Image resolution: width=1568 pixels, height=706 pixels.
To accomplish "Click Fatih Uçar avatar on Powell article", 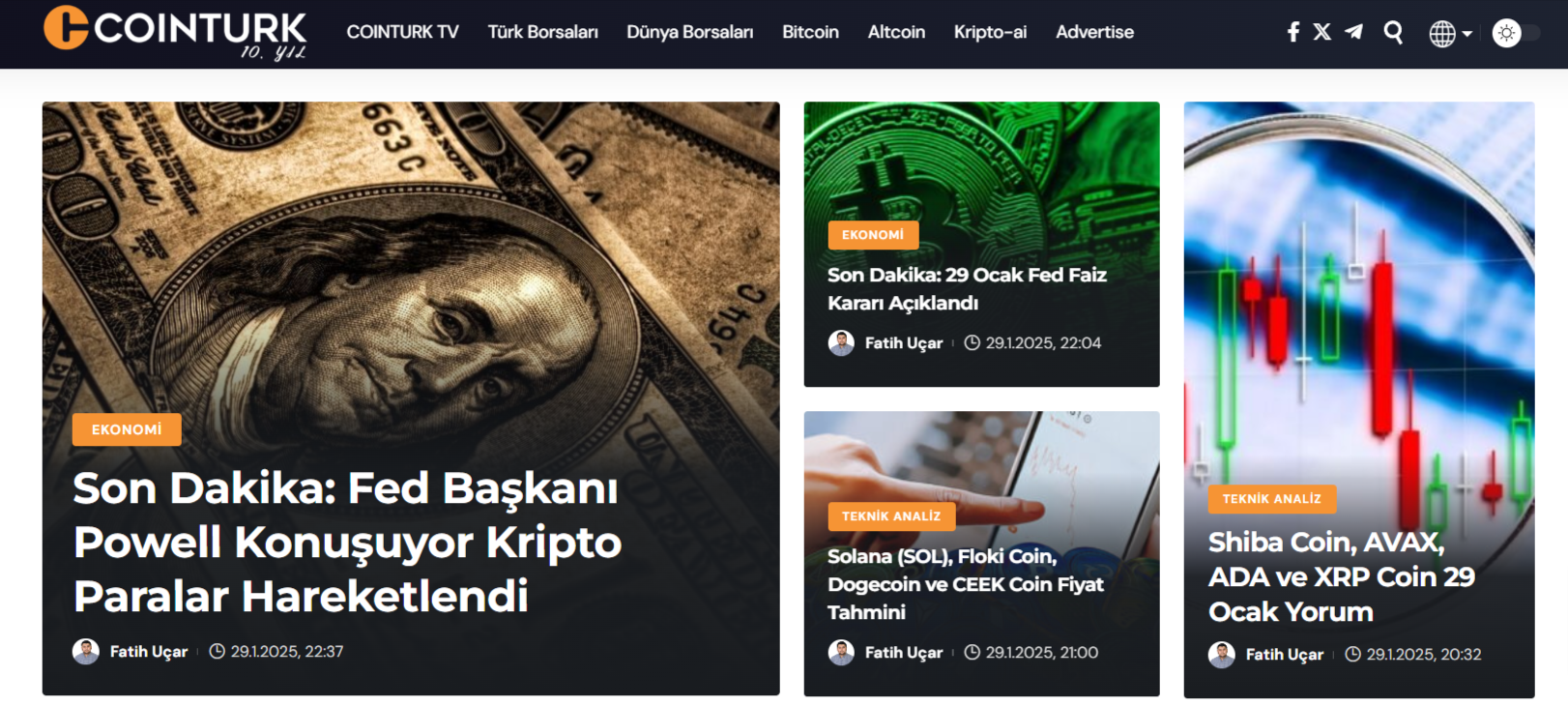I will pyautogui.click(x=86, y=652).
